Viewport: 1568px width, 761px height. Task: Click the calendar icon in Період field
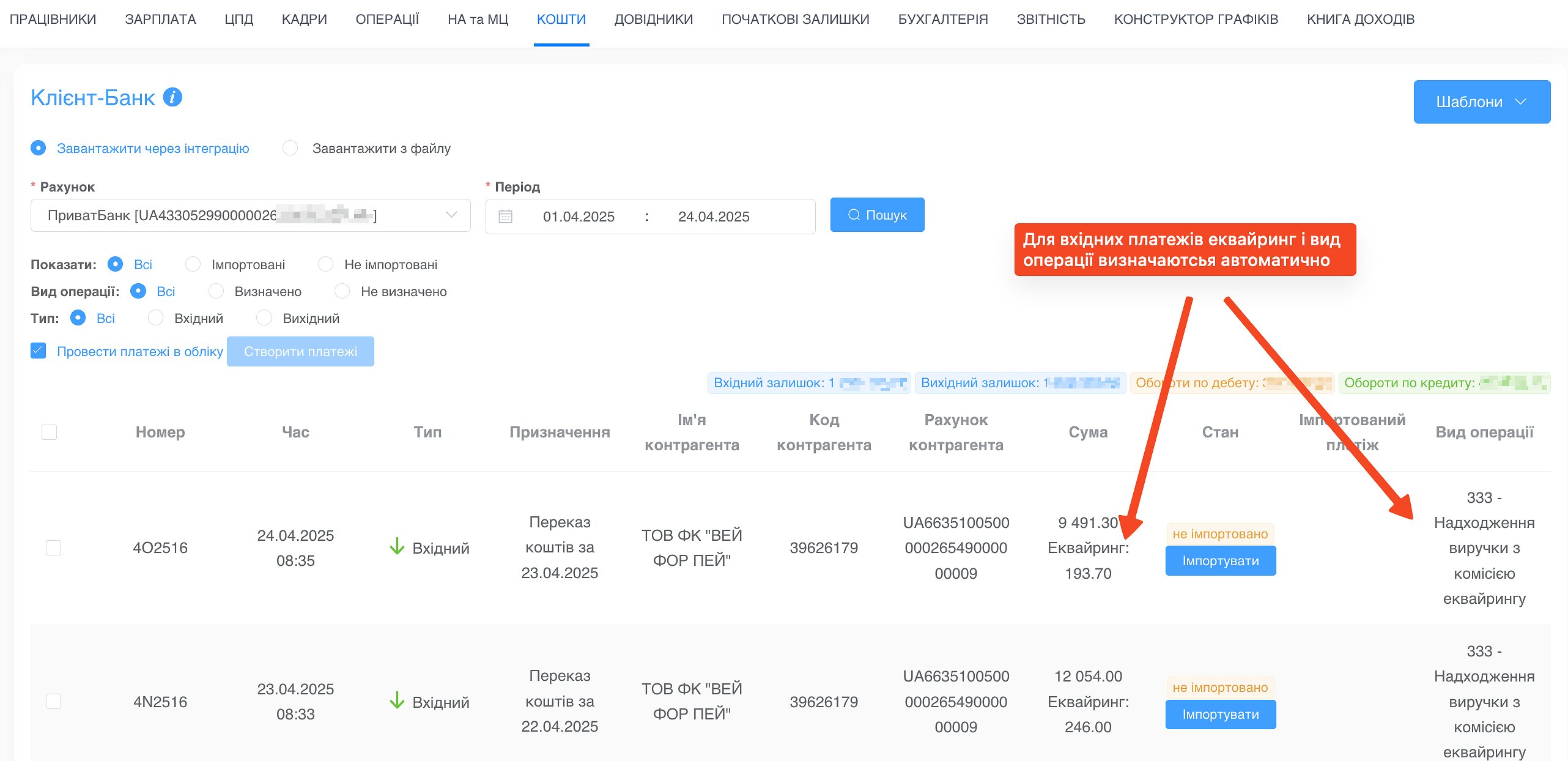point(505,217)
